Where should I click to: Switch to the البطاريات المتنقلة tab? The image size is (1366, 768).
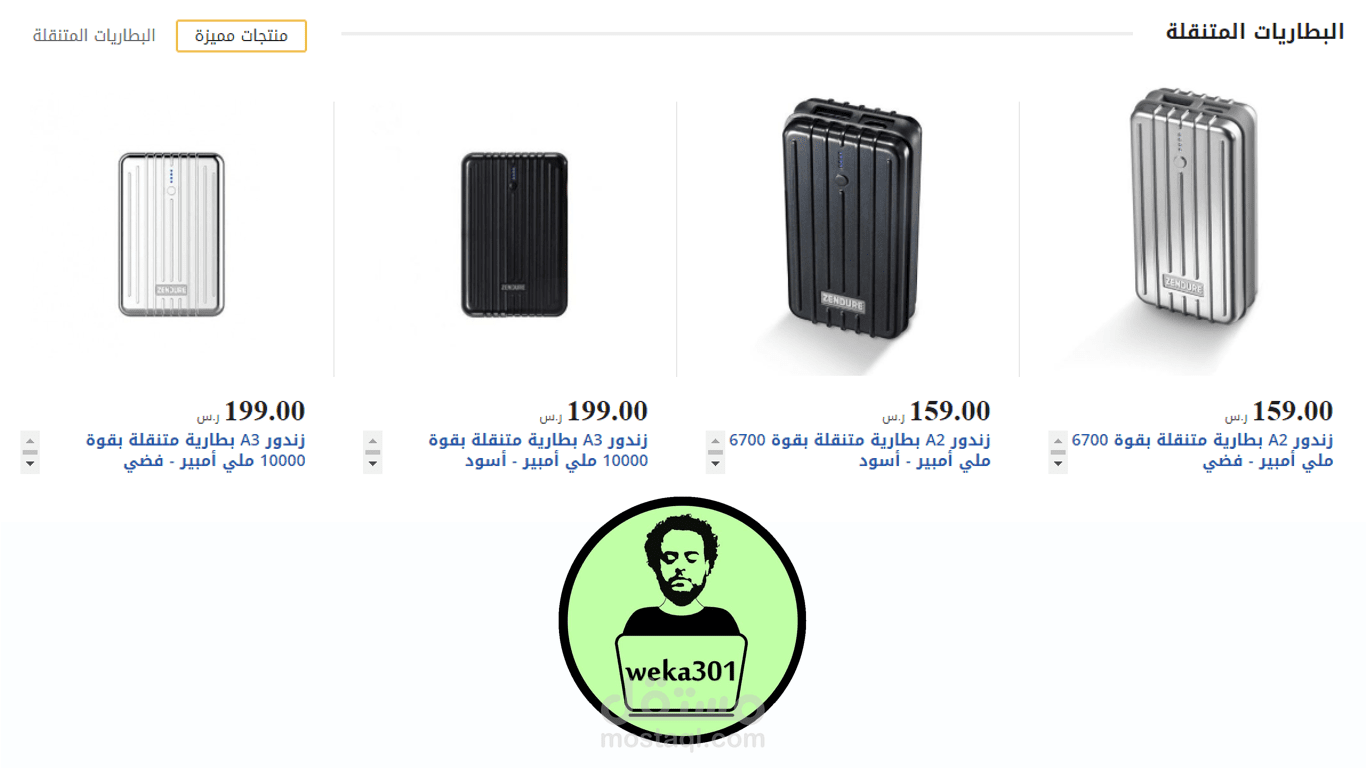pos(94,36)
